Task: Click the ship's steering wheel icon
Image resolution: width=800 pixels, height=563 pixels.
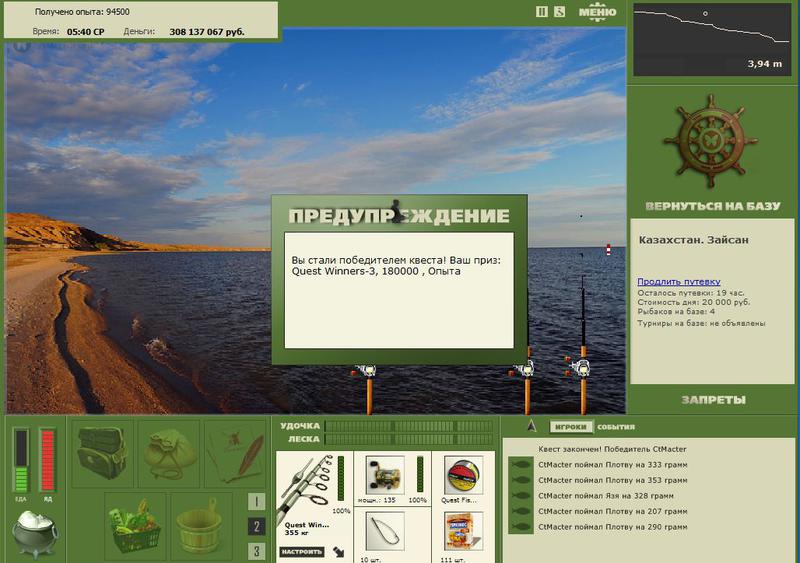Action: coord(710,141)
